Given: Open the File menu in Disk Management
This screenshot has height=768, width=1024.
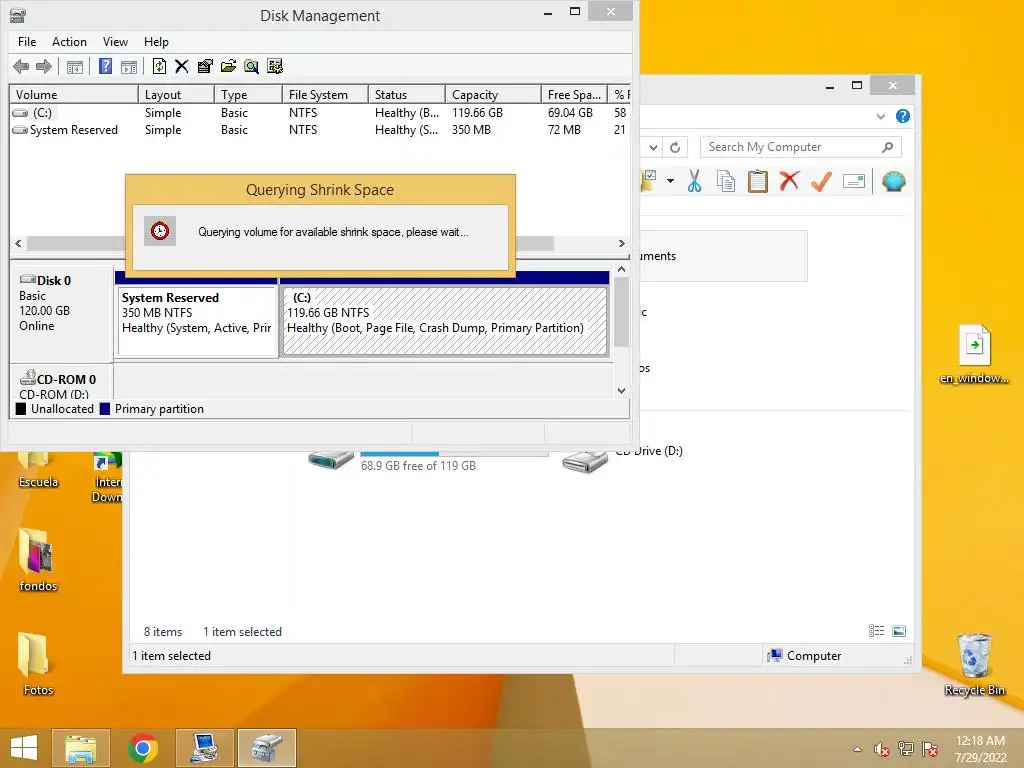Looking at the screenshot, I should [x=27, y=42].
